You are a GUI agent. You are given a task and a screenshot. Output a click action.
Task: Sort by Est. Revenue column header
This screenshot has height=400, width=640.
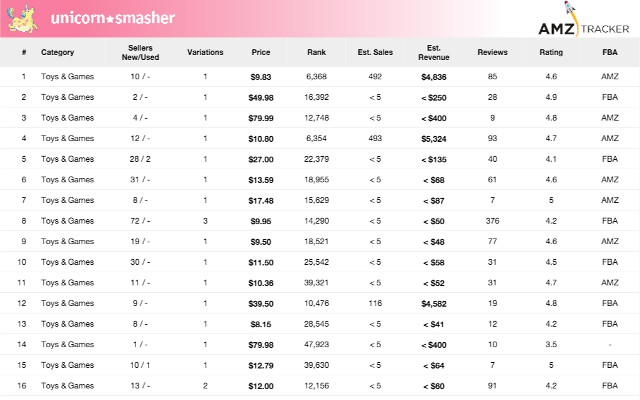tap(433, 52)
